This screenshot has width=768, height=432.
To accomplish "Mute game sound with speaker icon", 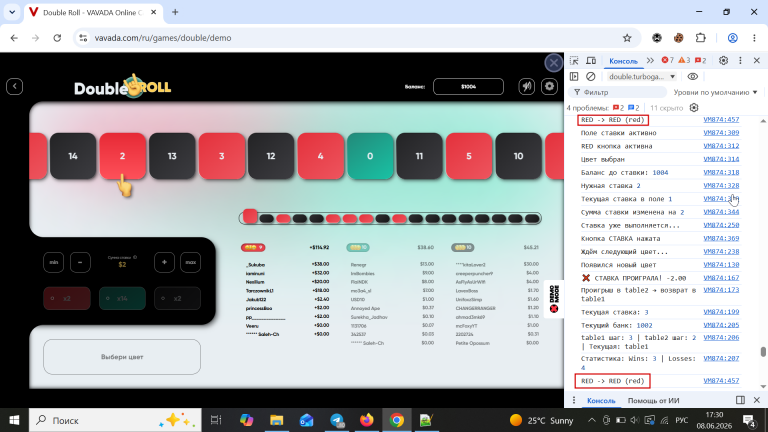I will point(527,87).
